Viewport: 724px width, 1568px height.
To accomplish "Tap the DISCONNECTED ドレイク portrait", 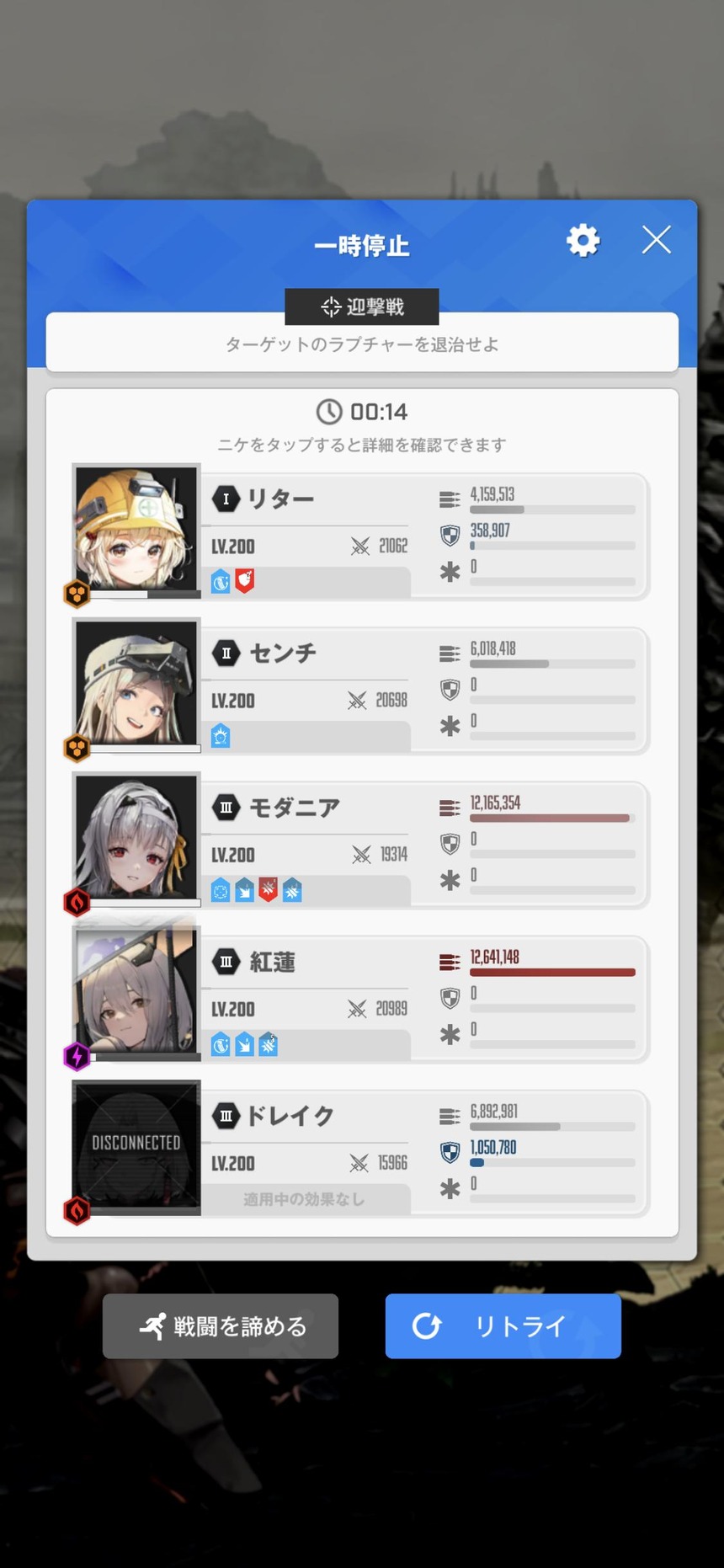I will click(136, 1145).
